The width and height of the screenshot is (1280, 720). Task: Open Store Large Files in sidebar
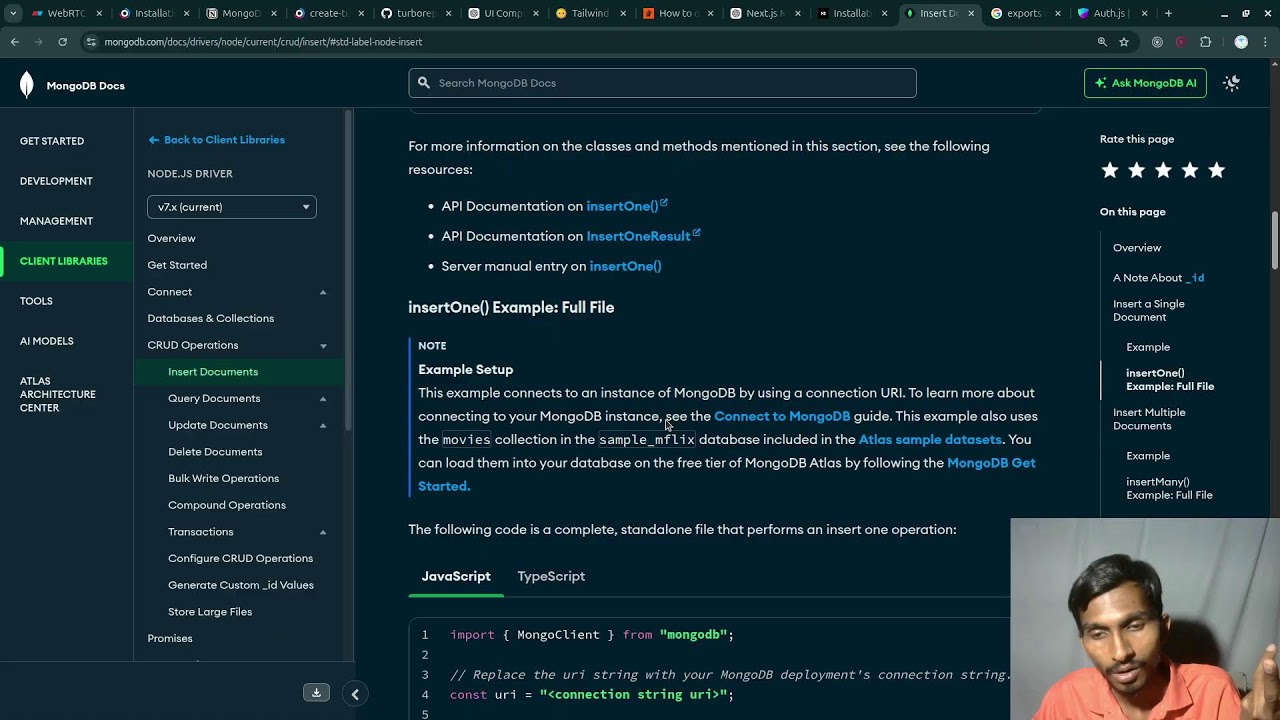(x=210, y=612)
